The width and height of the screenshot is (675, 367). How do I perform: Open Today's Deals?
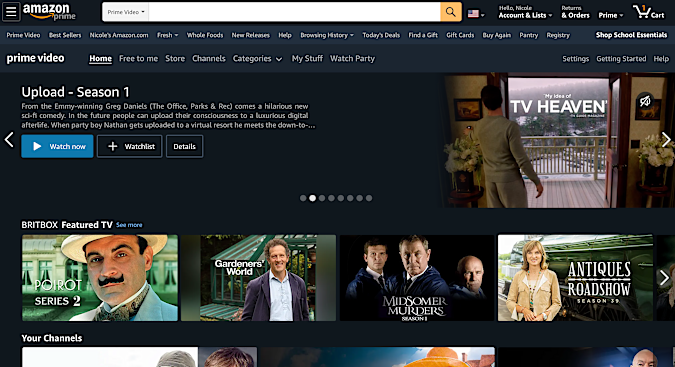(381, 35)
